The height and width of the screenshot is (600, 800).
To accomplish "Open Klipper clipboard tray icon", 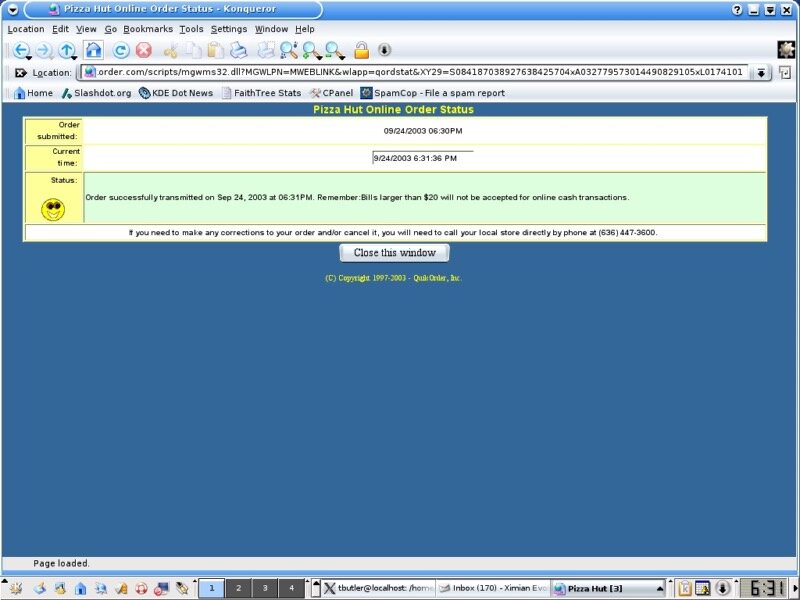I will tap(685, 588).
